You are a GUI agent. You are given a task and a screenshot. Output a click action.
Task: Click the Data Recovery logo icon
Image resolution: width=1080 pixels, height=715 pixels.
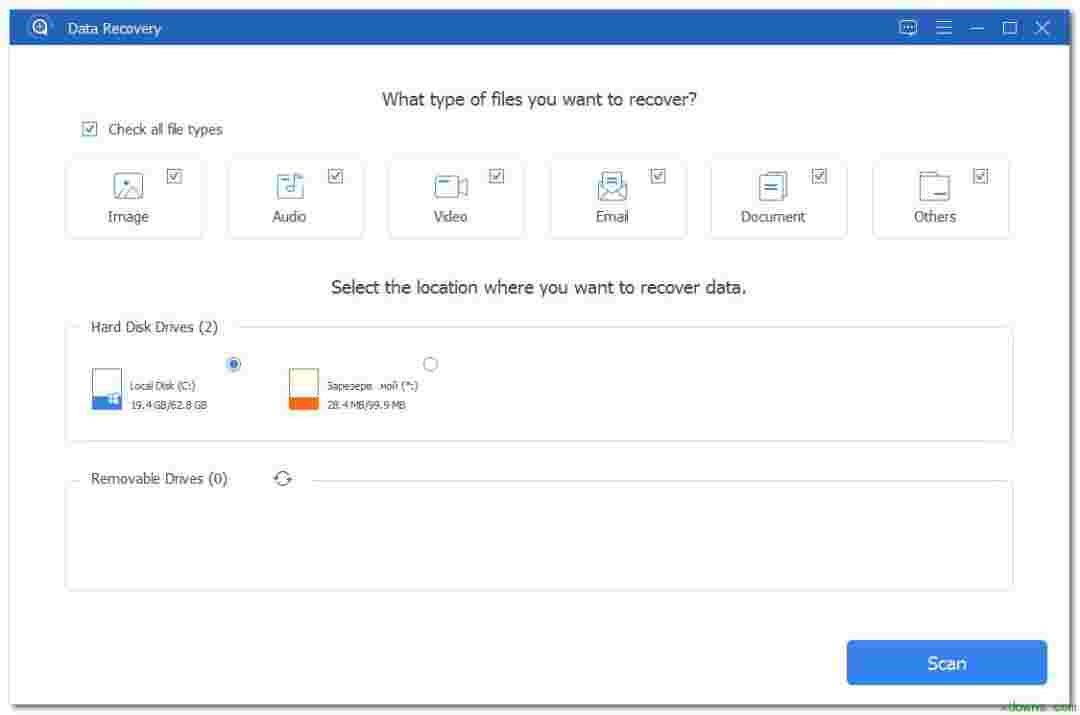click(40, 28)
